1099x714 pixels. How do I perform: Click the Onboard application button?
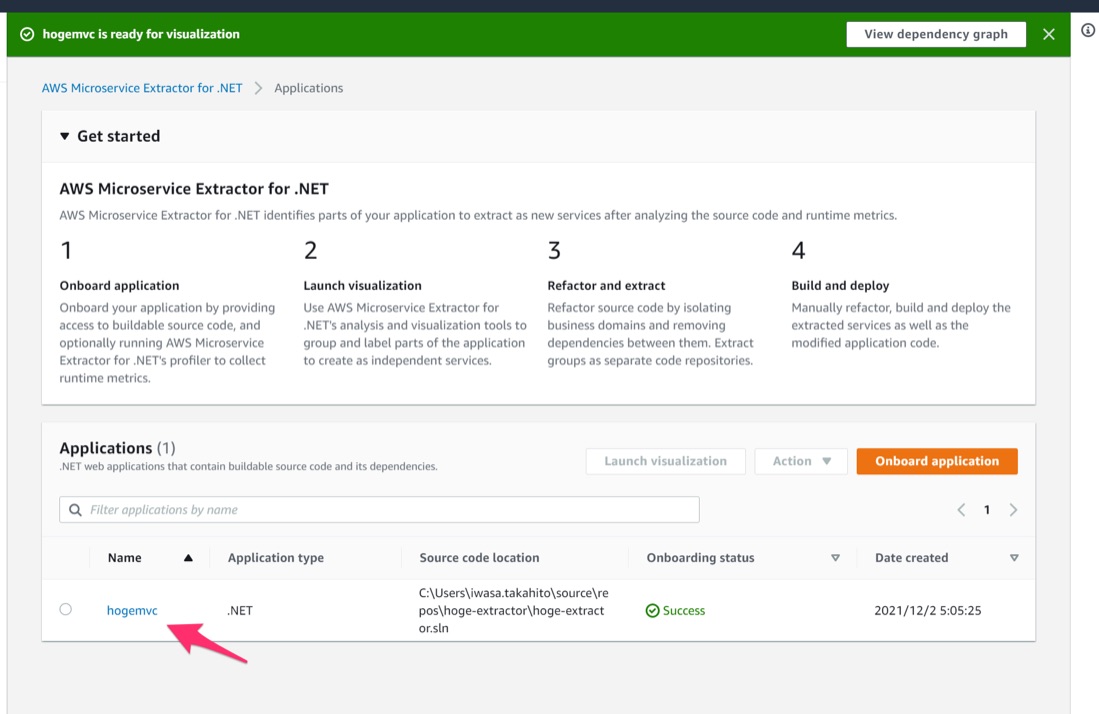tap(937, 461)
